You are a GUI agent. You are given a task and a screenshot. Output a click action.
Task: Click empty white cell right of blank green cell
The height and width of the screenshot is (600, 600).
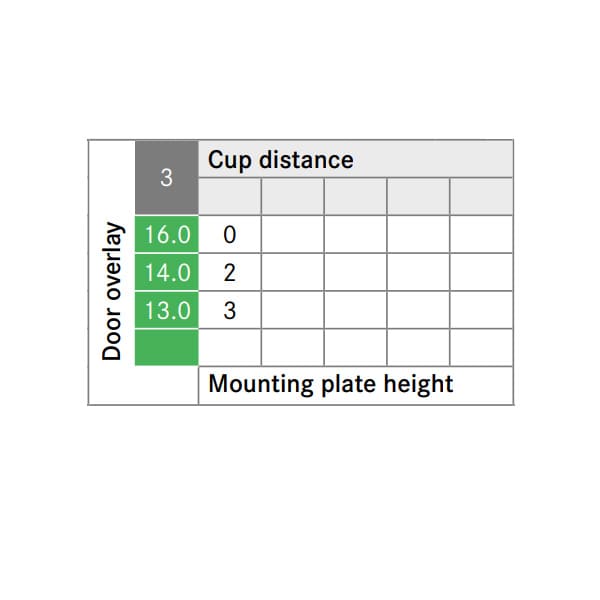[230, 347]
